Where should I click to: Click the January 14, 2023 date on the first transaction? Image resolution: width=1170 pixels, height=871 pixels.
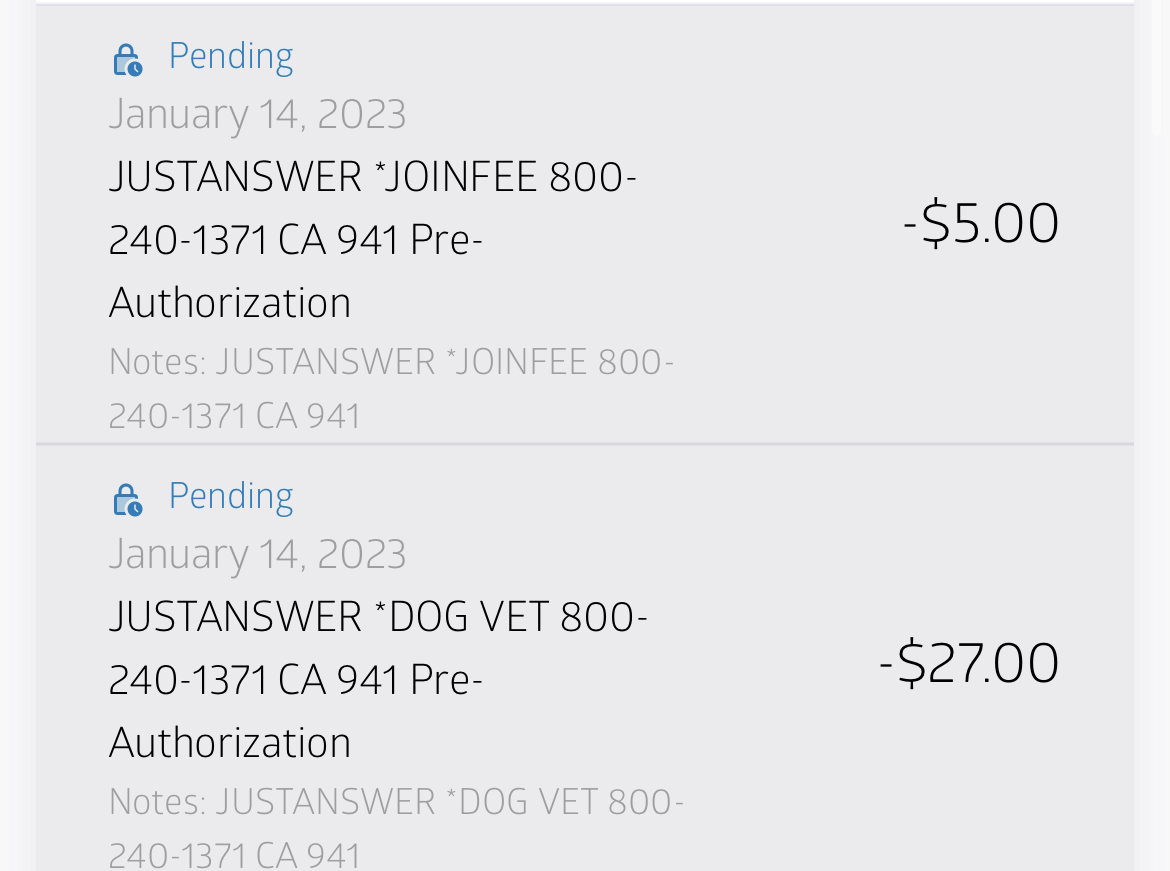257,113
